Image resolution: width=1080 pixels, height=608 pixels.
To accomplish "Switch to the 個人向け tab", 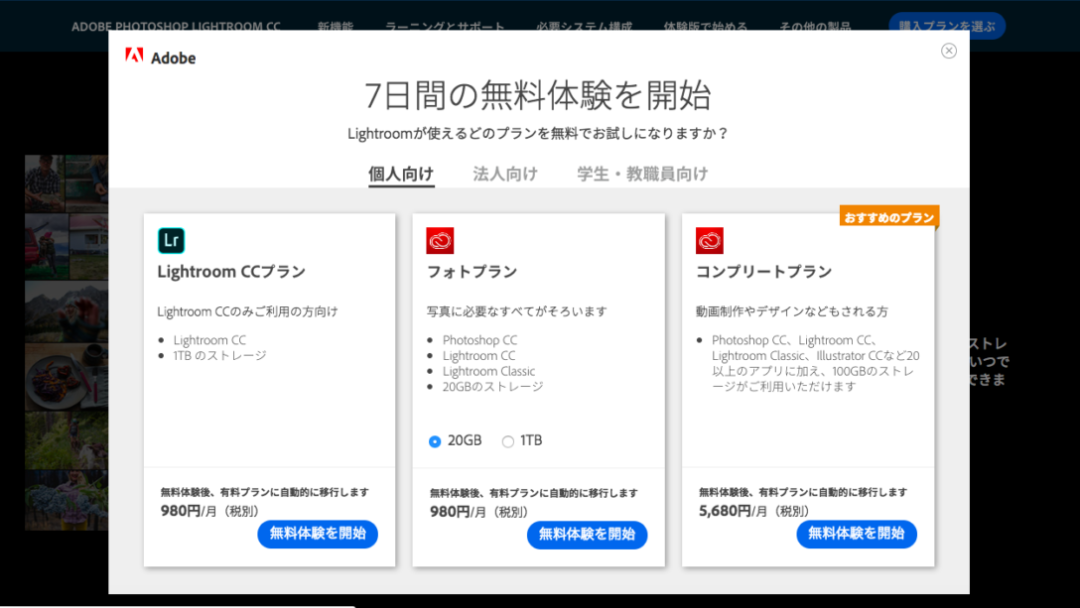I will click(x=401, y=174).
